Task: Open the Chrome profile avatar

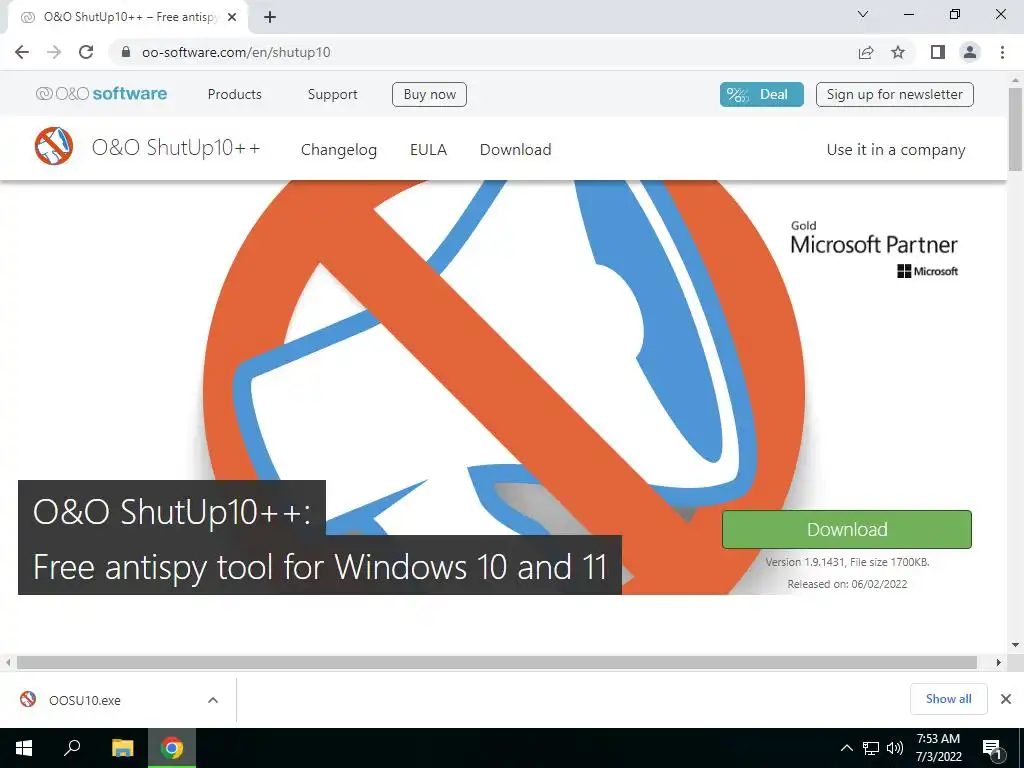Action: (970, 52)
